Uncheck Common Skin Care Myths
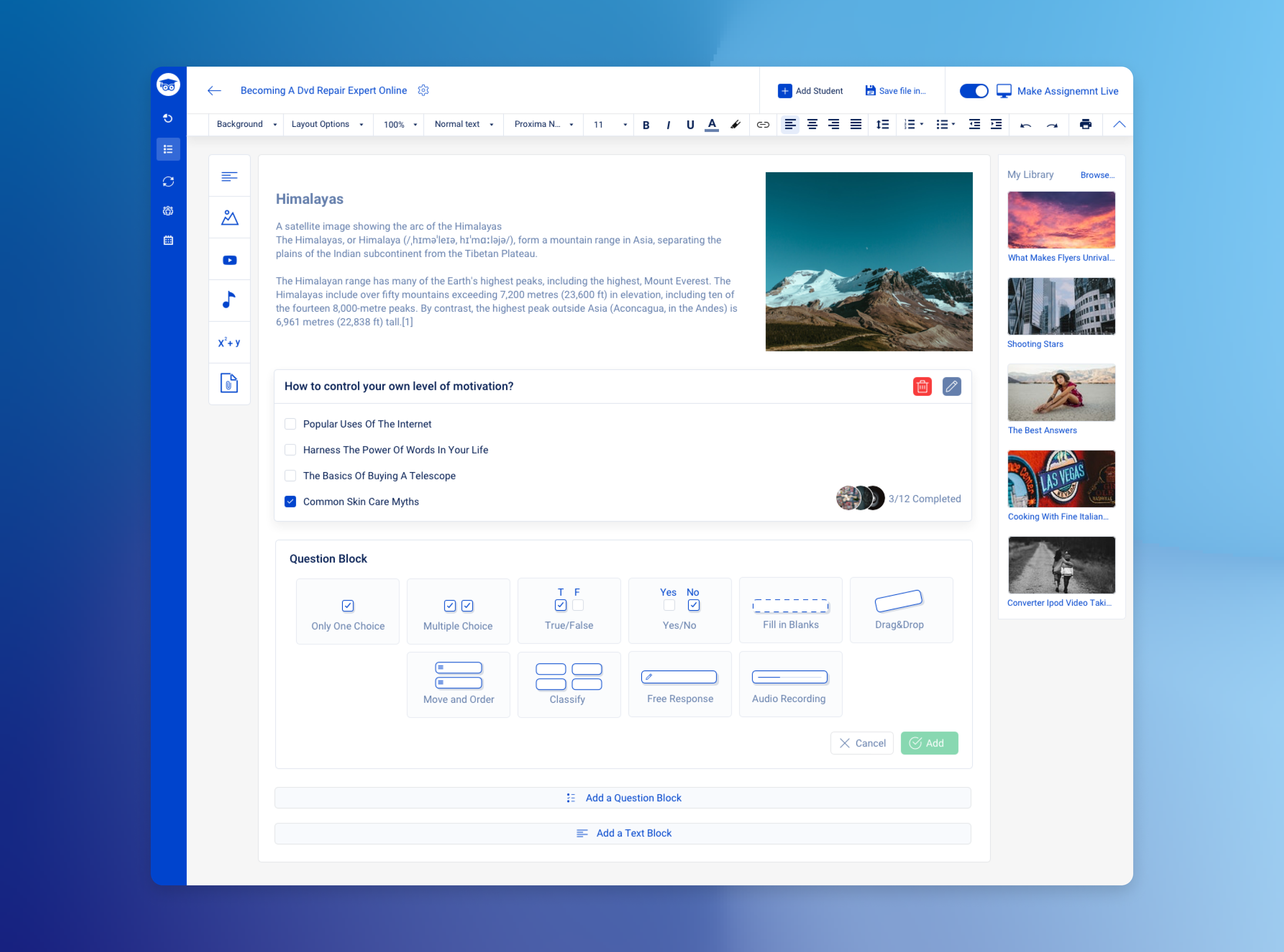 (290, 502)
